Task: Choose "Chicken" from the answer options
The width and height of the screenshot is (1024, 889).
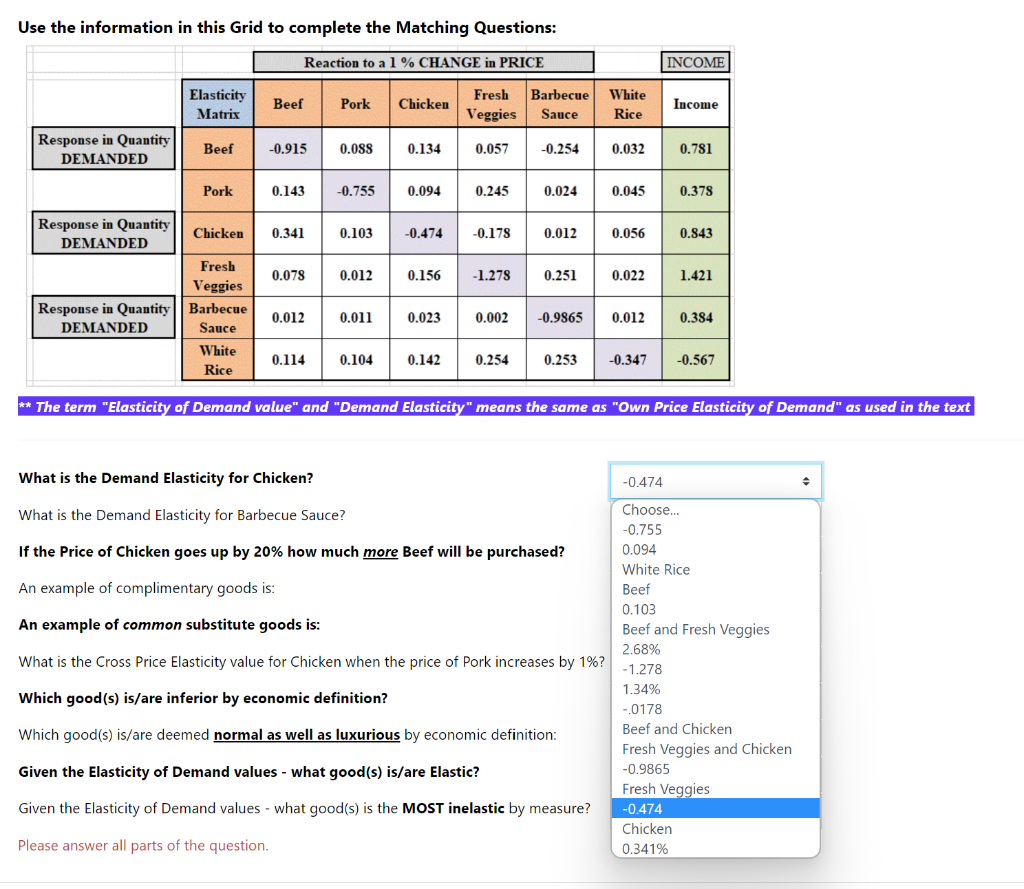Action: point(646,828)
